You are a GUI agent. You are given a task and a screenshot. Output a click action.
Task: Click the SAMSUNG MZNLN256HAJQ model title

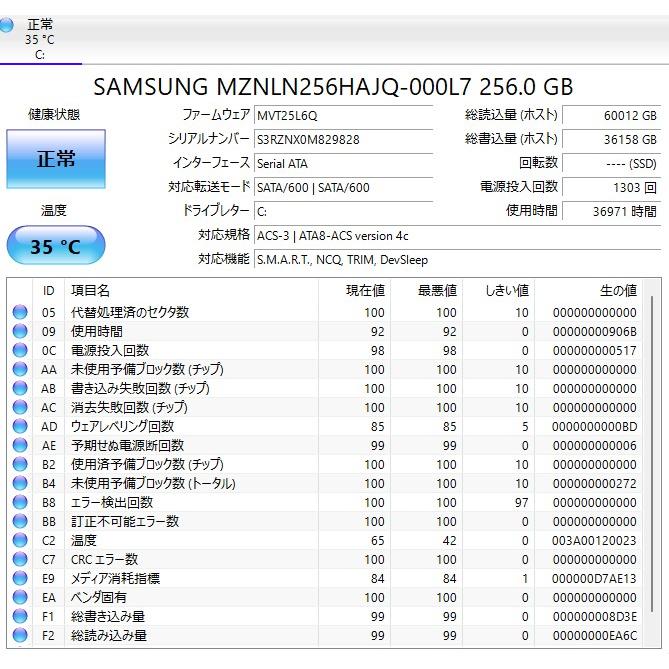click(333, 87)
